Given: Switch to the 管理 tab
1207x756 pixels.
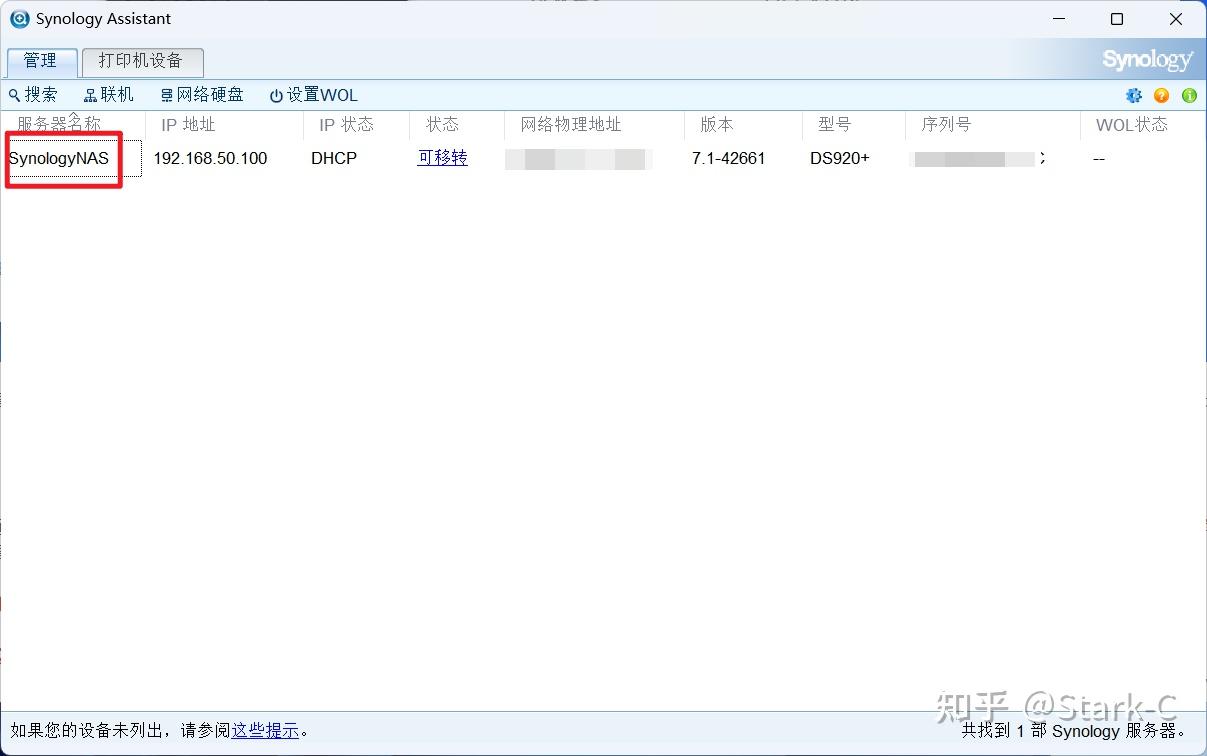Looking at the screenshot, I should click(x=41, y=61).
